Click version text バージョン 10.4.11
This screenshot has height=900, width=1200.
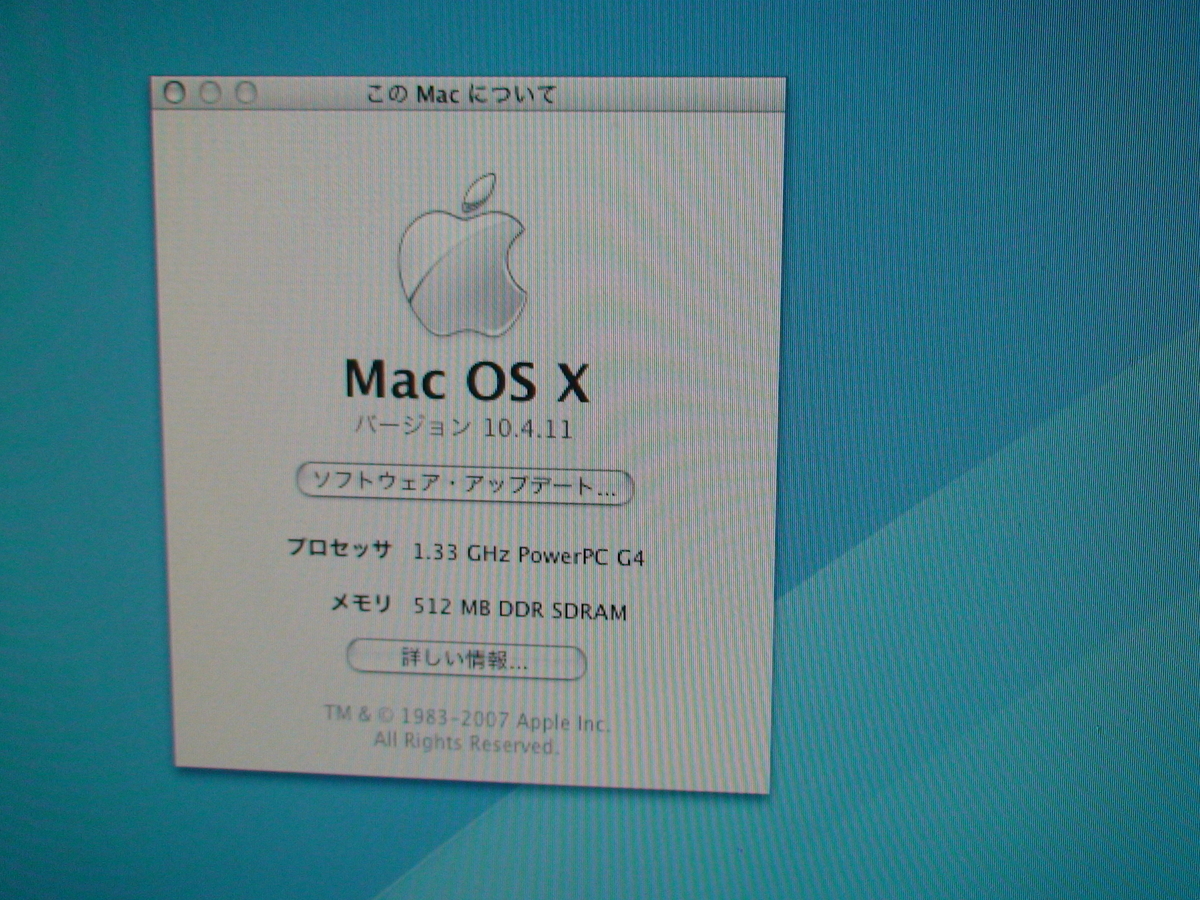[x=465, y=428]
